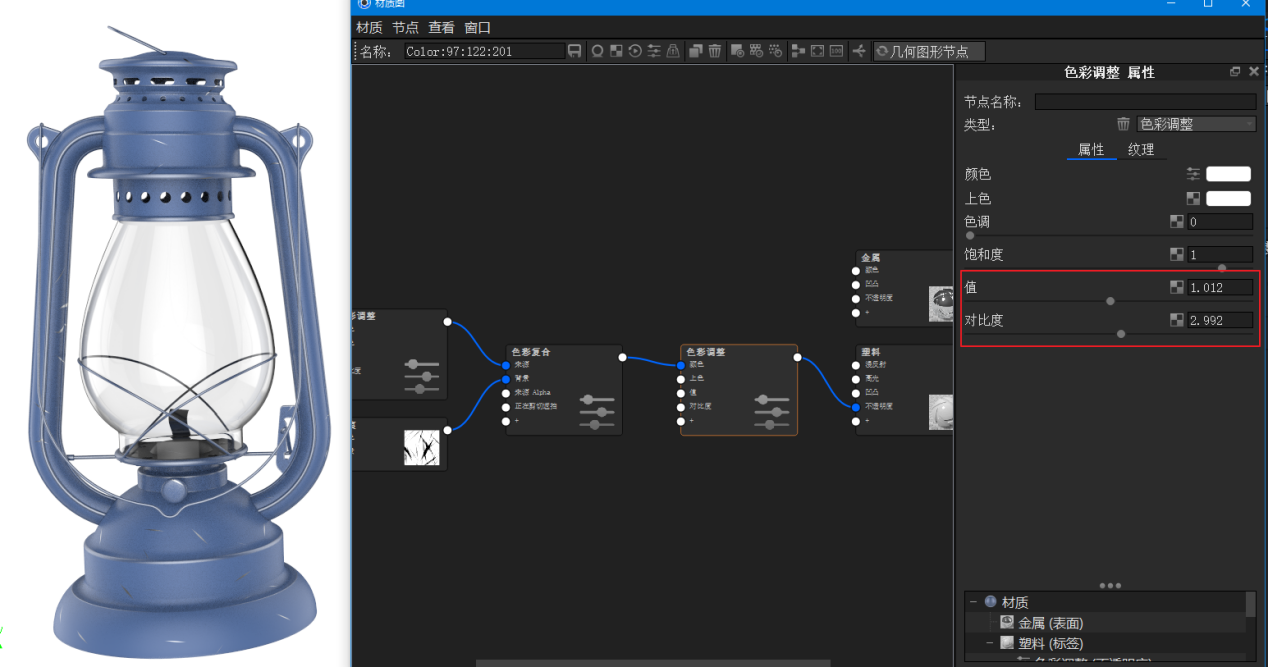Select 塑料 (标签) in the material tree
1268x667 pixels.
click(1050, 643)
